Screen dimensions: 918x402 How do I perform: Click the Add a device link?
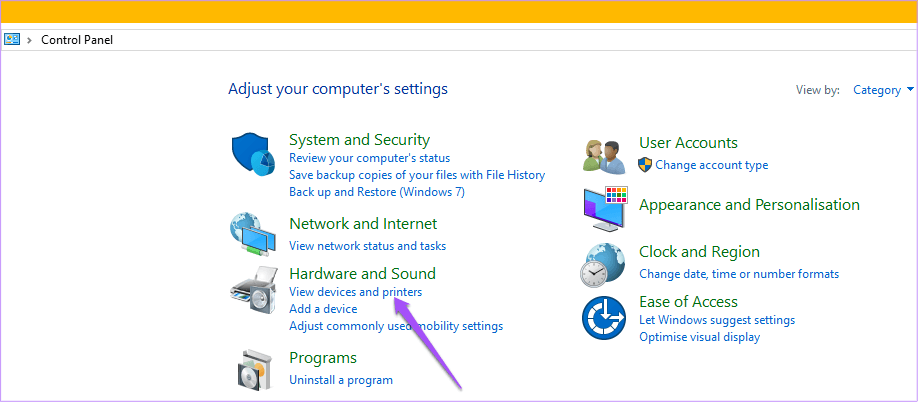pos(323,308)
